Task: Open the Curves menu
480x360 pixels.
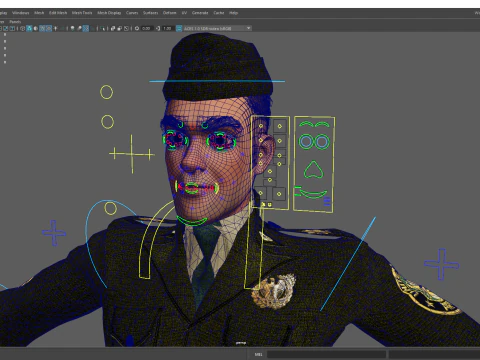Action: pyautogui.click(x=132, y=13)
